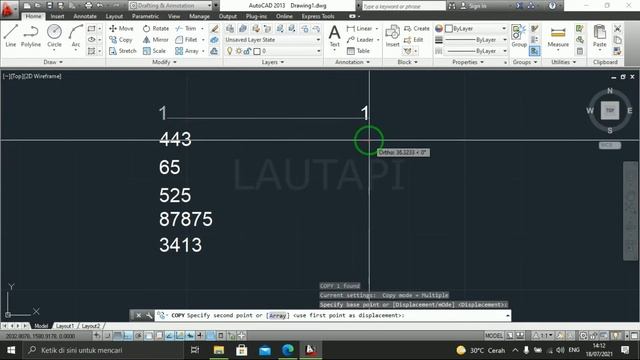Activate the Arc tool
640x360 pixels.
(76, 36)
